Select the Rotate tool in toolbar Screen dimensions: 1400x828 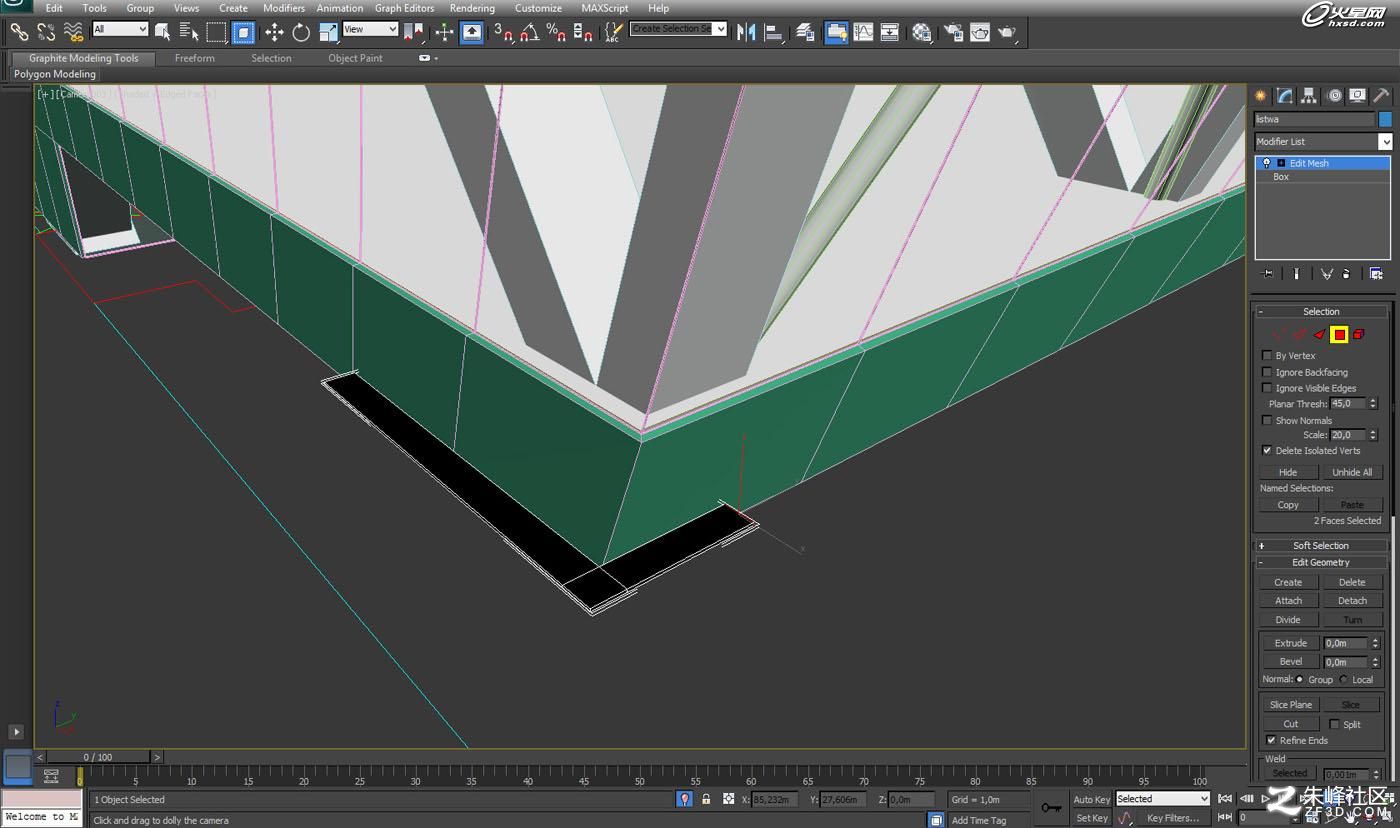(301, 33)
